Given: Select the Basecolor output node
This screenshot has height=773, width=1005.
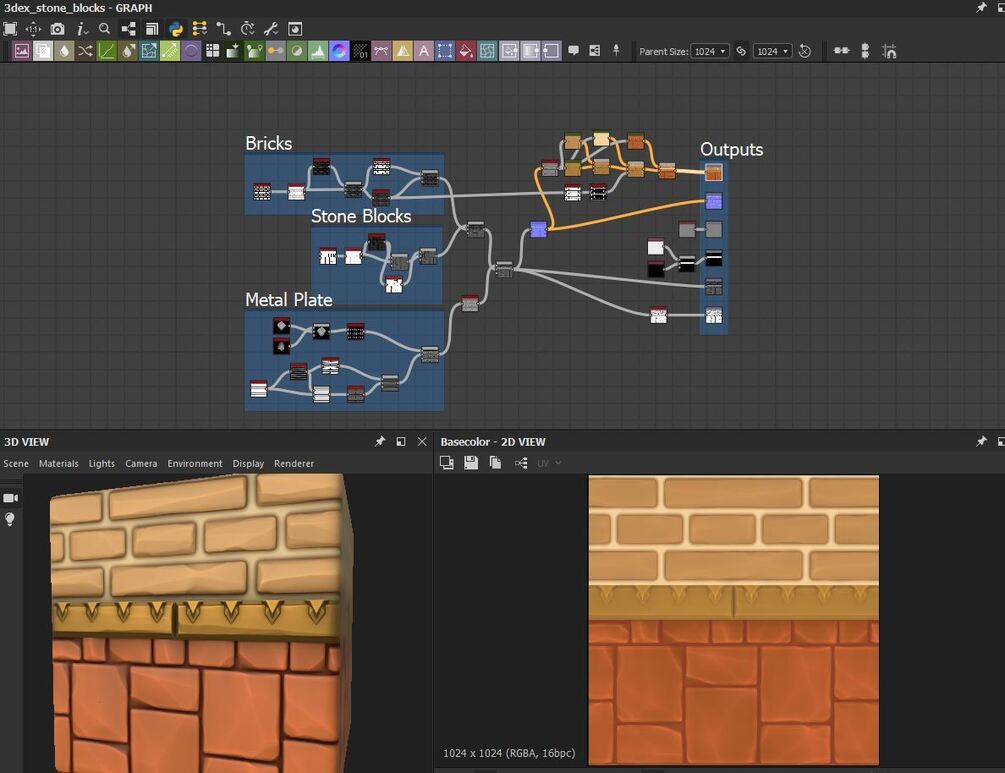Looking at the screenshot, I should 713,172.
